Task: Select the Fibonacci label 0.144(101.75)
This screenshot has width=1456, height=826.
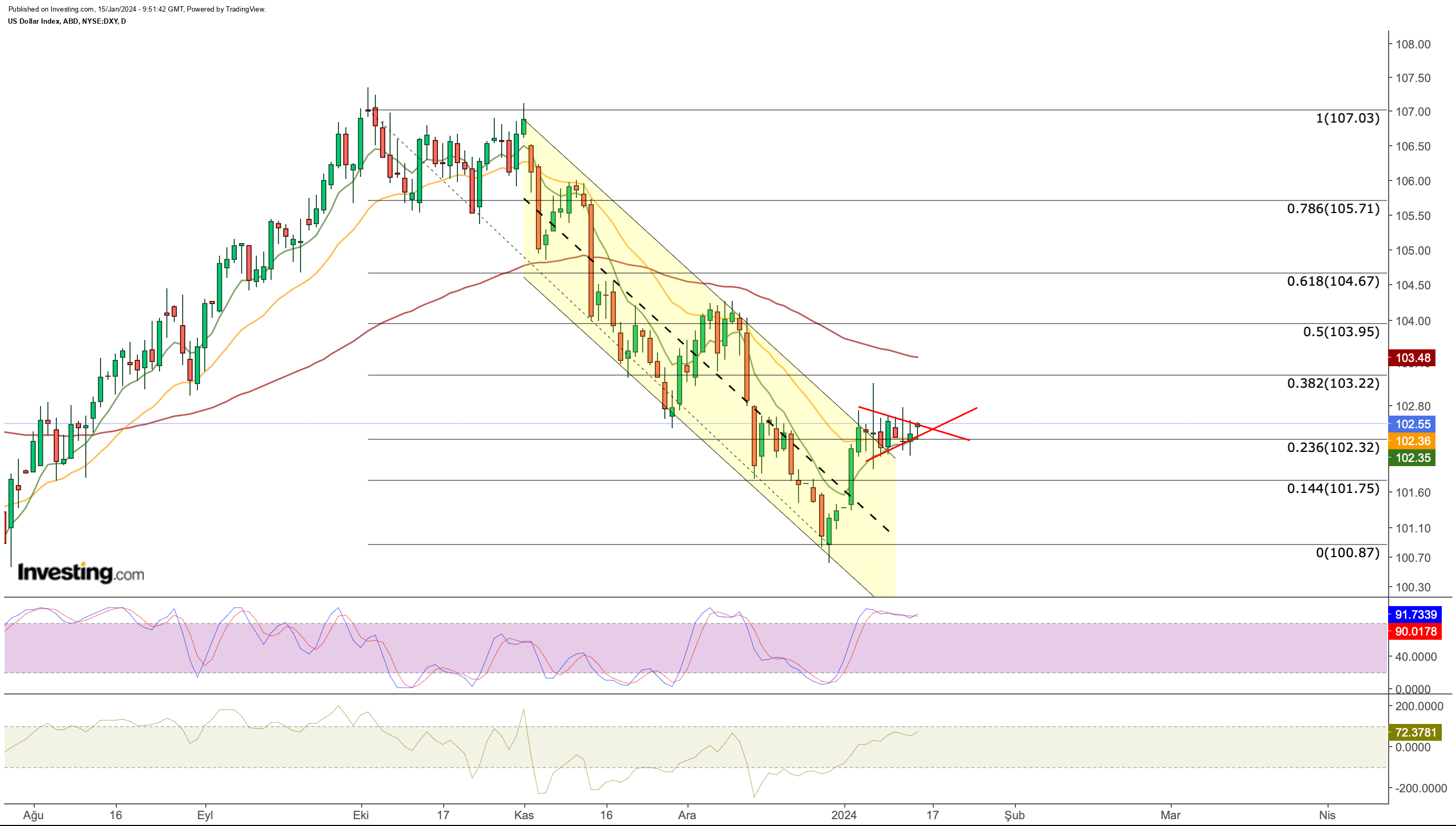Action: click(1333, 488)
